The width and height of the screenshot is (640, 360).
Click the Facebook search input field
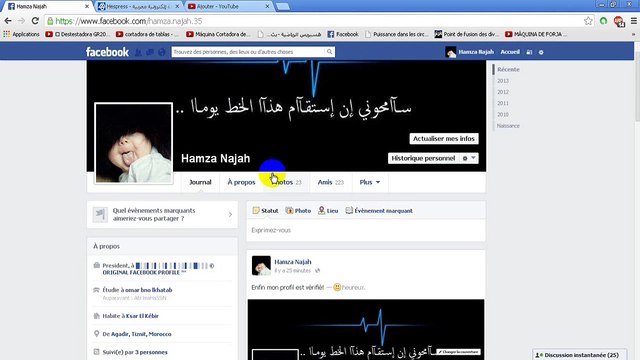(x=248, y=52)
